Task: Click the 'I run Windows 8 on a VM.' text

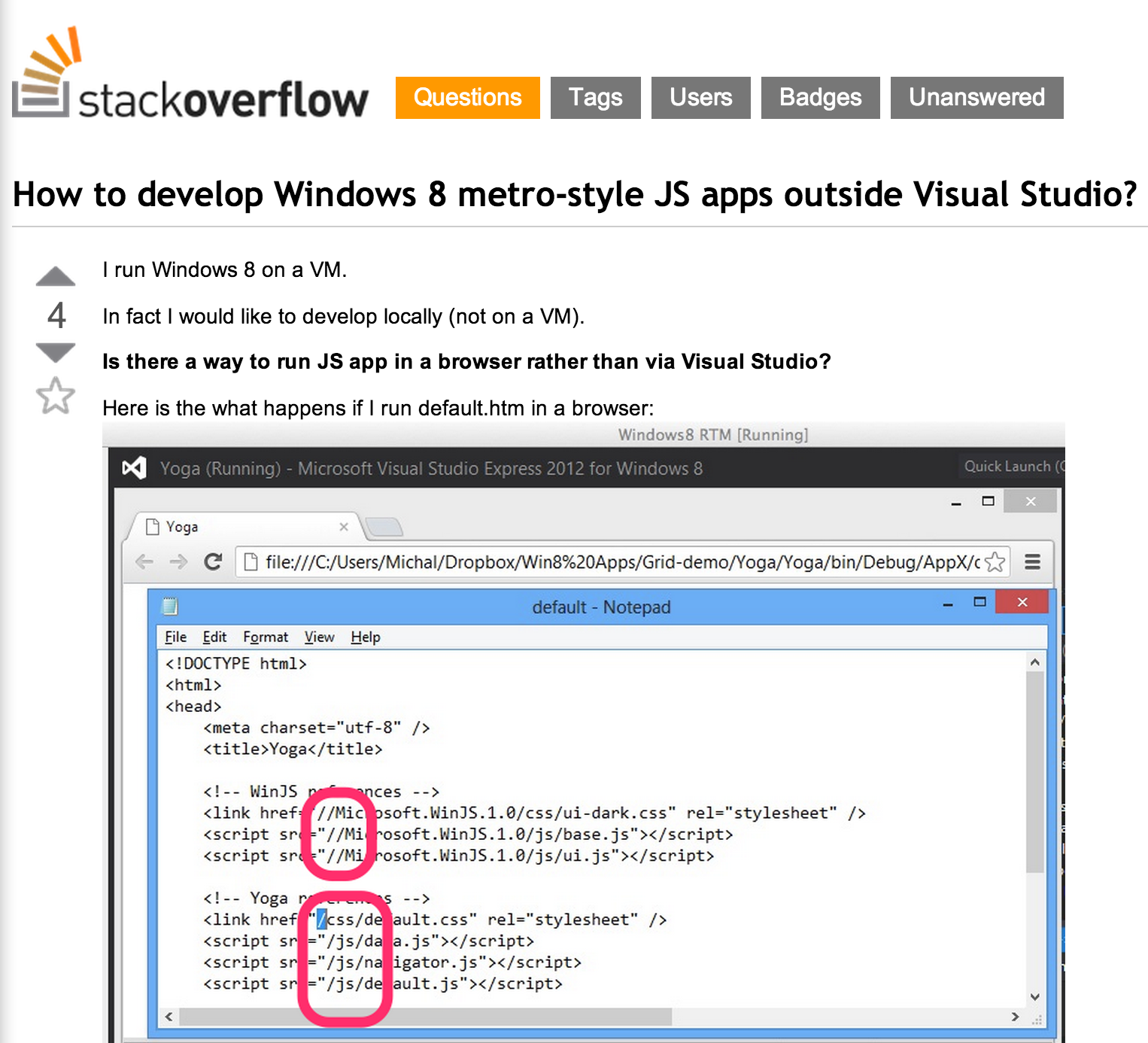Action: (225, 270)
